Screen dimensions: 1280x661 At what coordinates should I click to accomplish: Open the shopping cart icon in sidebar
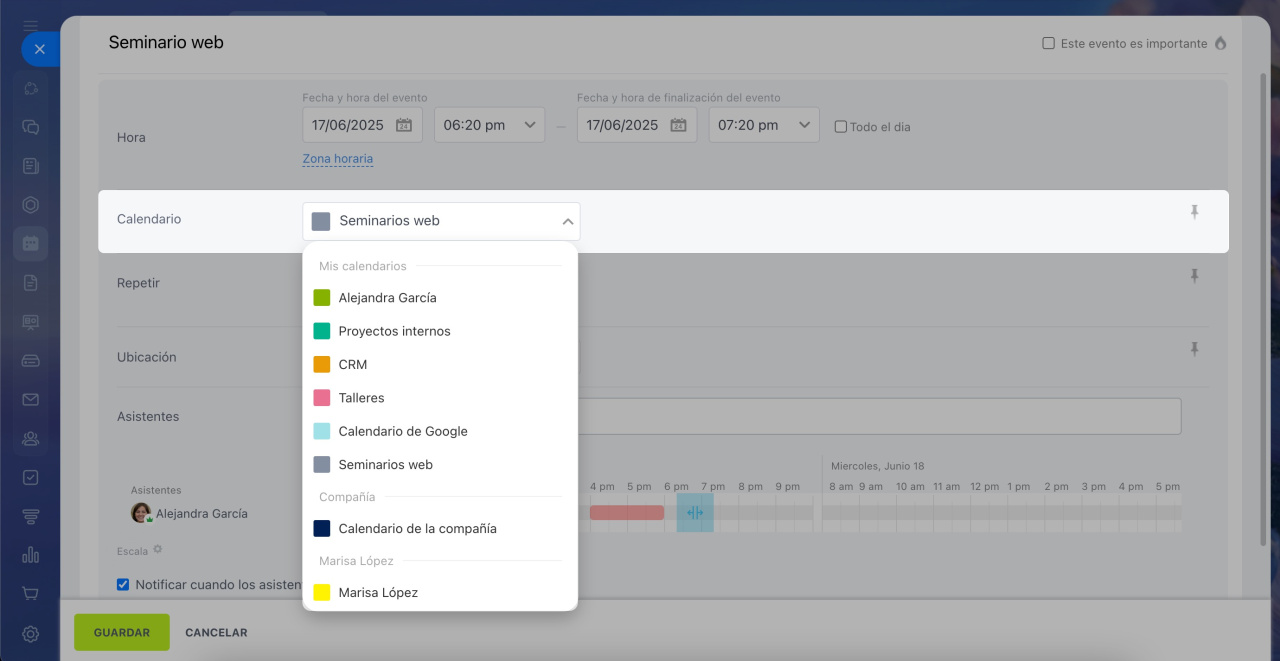click(30, 593)
